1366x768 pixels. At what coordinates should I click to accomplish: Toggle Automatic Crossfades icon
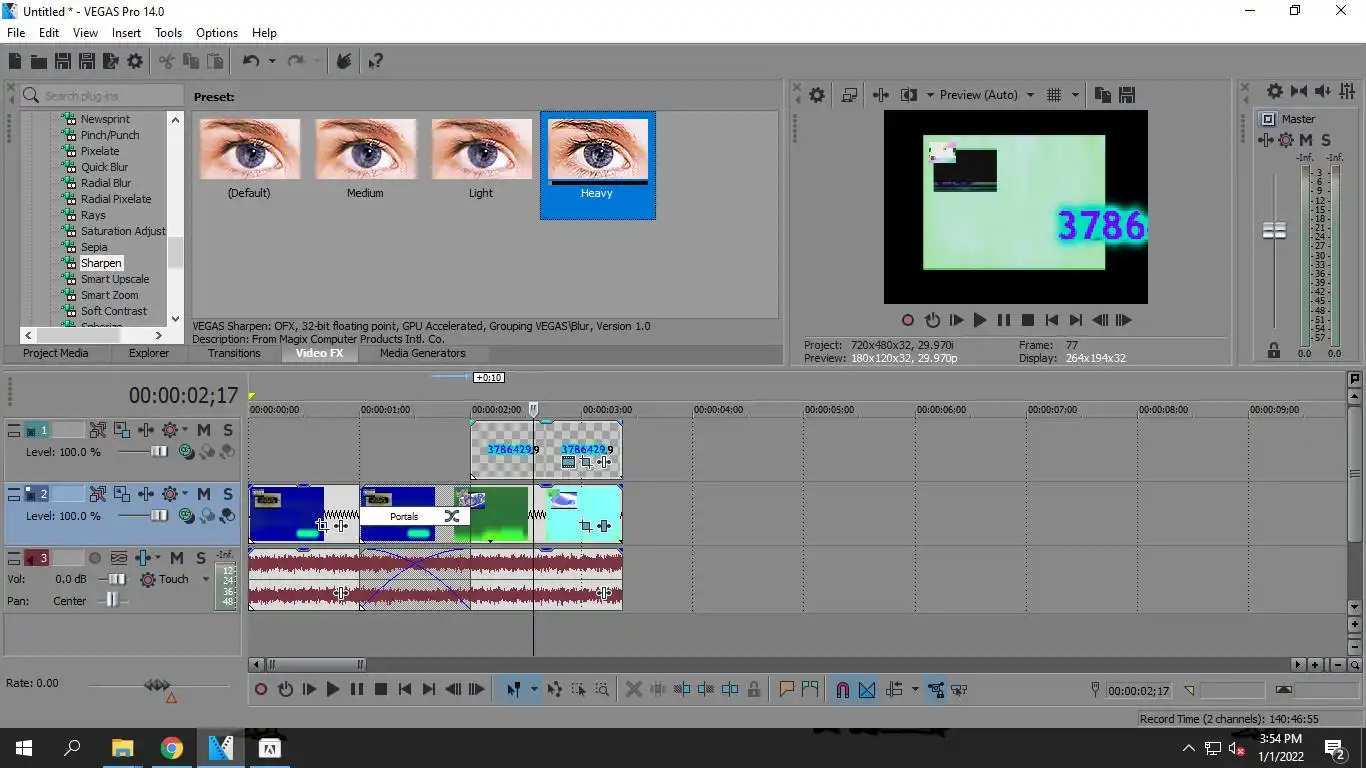(867, 689)
